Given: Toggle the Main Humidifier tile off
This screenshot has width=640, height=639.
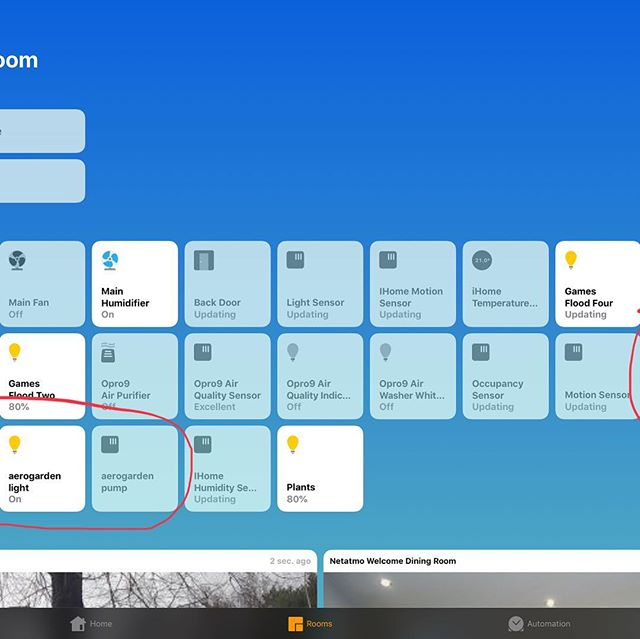Looking at the screenshot, I should click(x=134, y=284).
